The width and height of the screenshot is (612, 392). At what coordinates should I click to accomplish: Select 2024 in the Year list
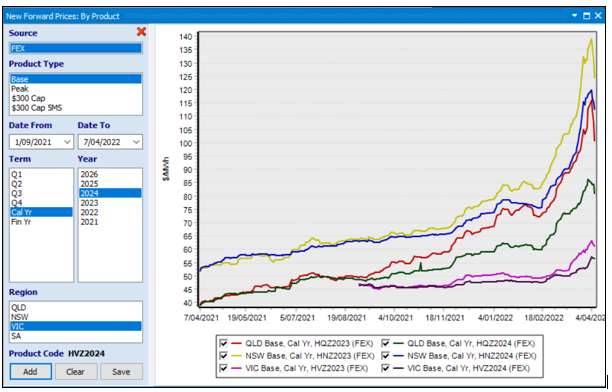click(x=110, y=193)
